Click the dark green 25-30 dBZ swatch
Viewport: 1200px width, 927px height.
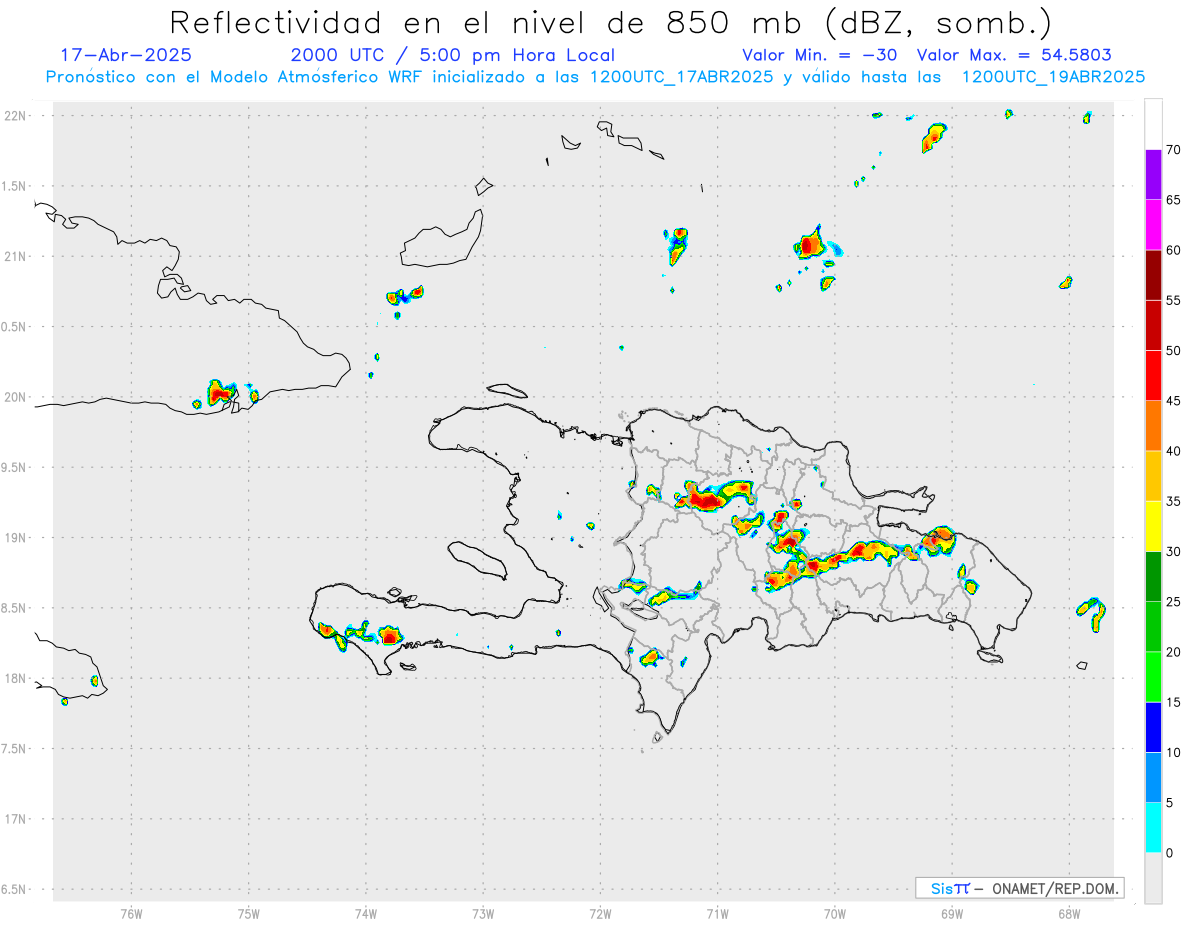(x=1153, y=577)
